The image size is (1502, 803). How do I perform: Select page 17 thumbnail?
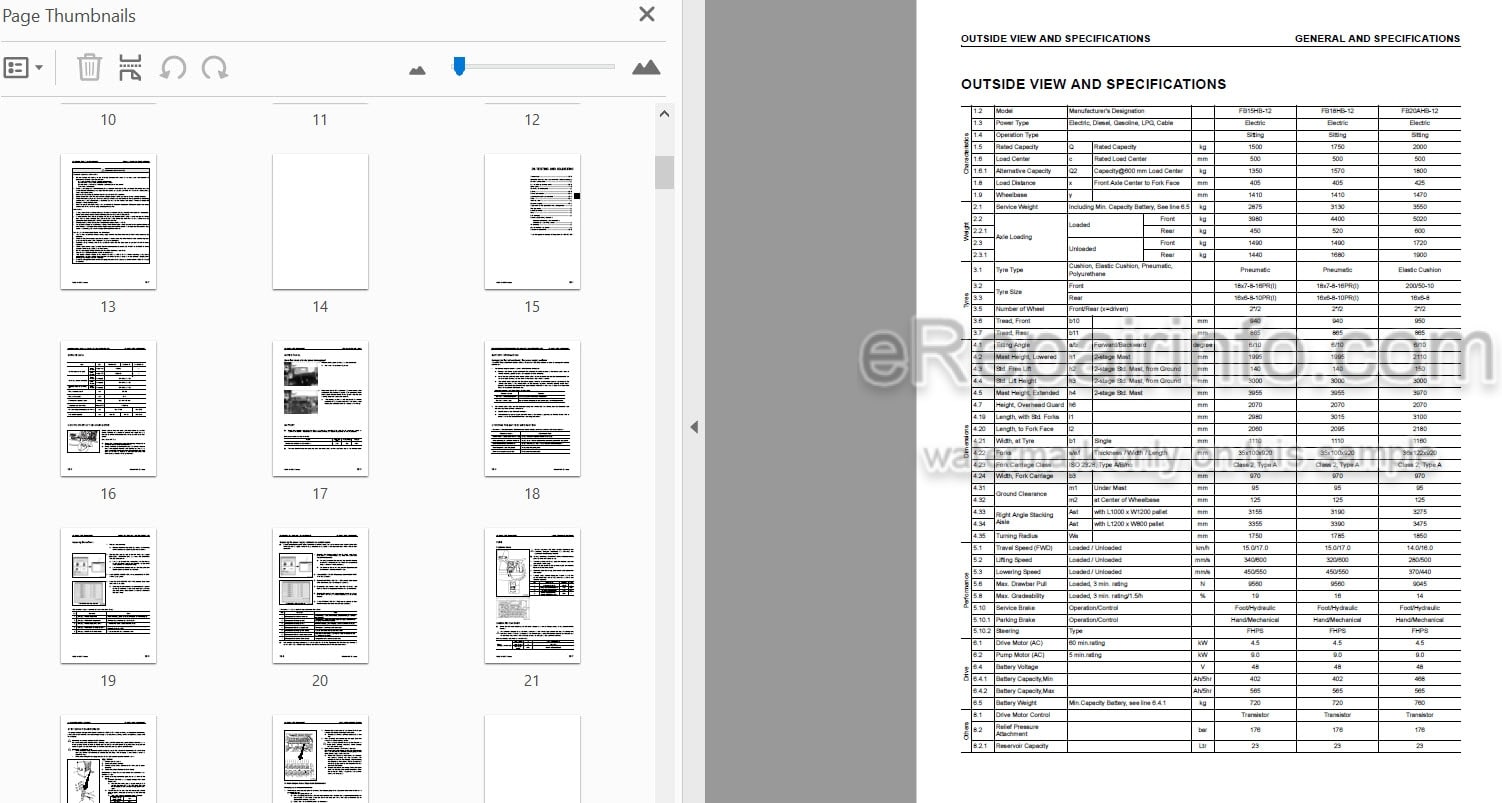(320, 409)
